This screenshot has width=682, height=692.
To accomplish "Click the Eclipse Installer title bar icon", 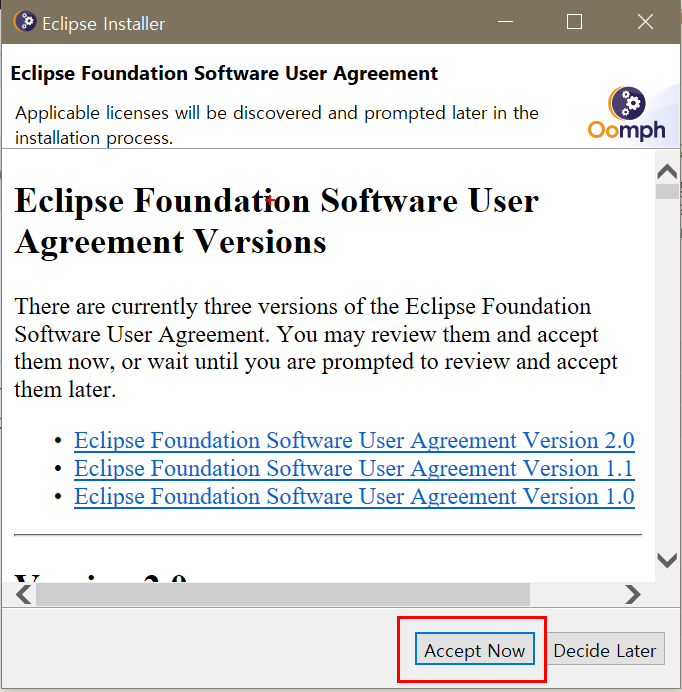I will pyautogui.click(x=25, y=21).
